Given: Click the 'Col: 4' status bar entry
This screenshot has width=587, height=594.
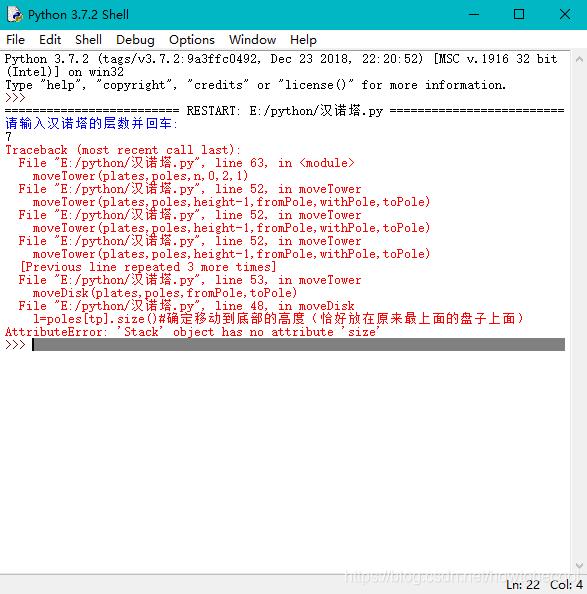Looking at the screenshot, I should click(566, 585).
